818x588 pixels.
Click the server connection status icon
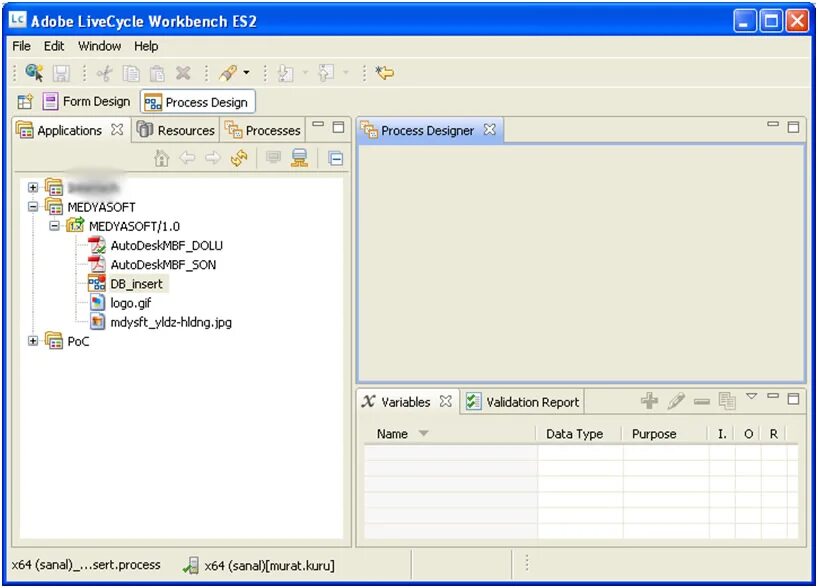click(x=191, y=565)
